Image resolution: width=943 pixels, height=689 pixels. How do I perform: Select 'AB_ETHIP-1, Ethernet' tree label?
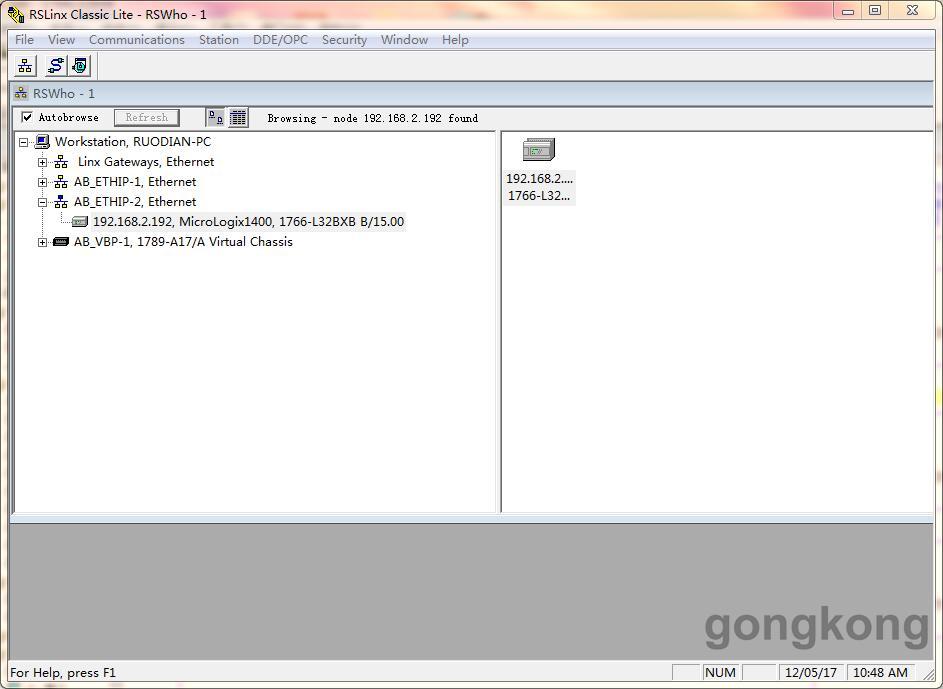tap(135, 182)
